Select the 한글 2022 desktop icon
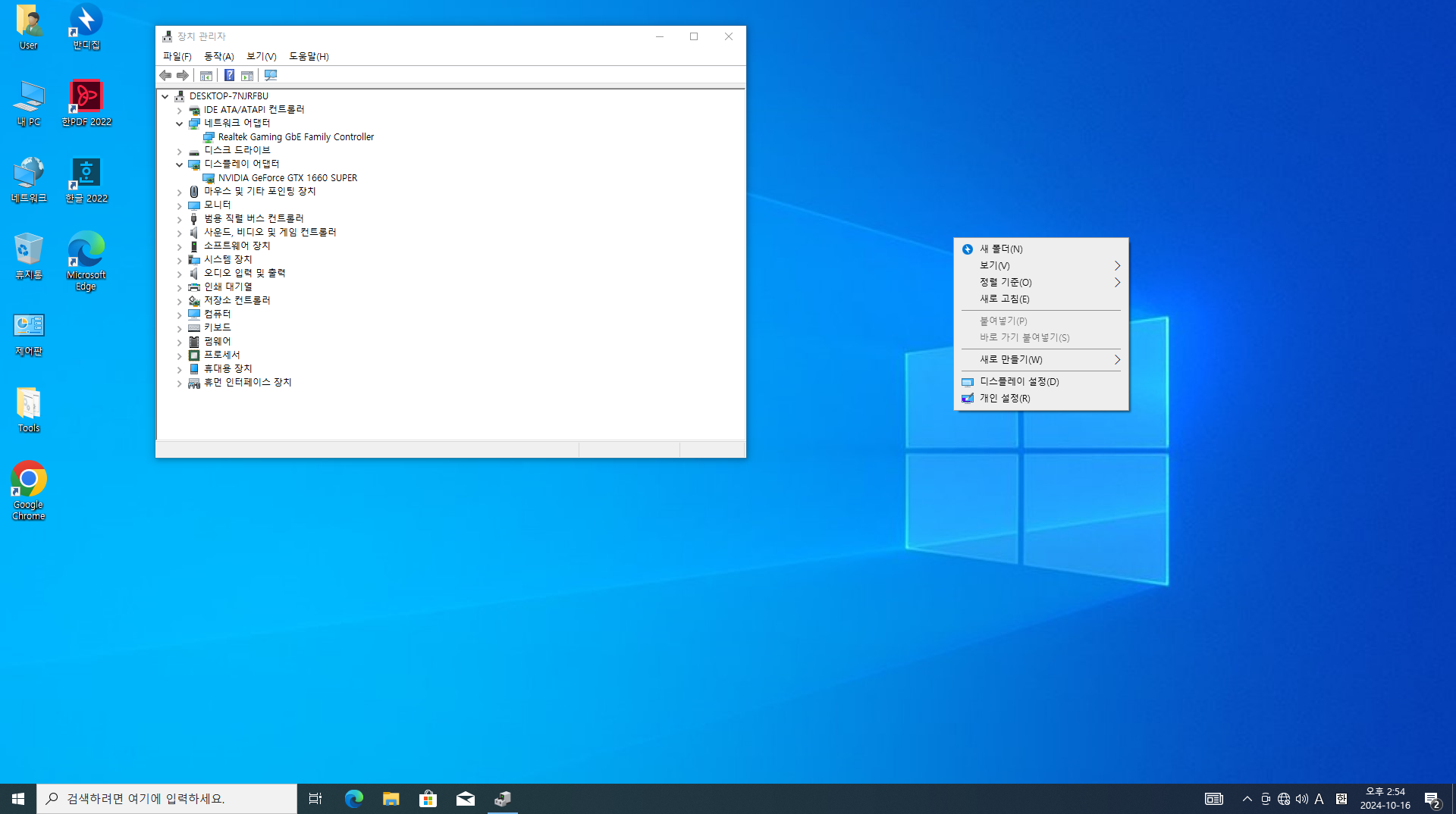The width and height of the screenshot is (1456, 814). [x=86, y=180]
